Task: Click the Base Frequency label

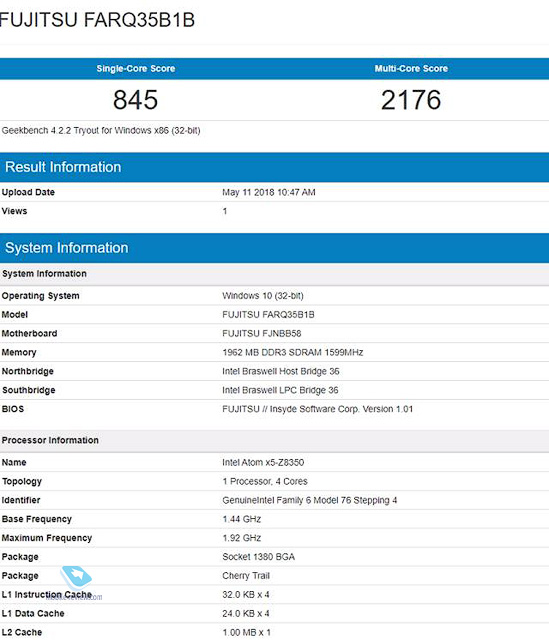Action: (x=37, y=519)
